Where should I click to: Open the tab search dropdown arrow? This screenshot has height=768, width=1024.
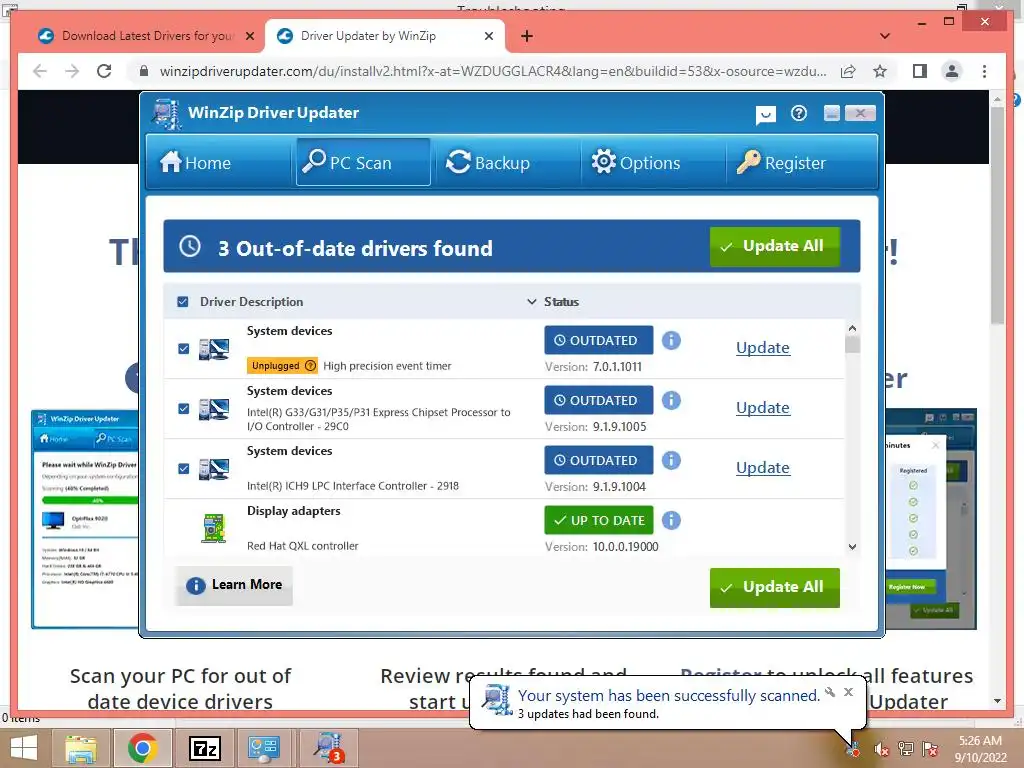[885, 36]
